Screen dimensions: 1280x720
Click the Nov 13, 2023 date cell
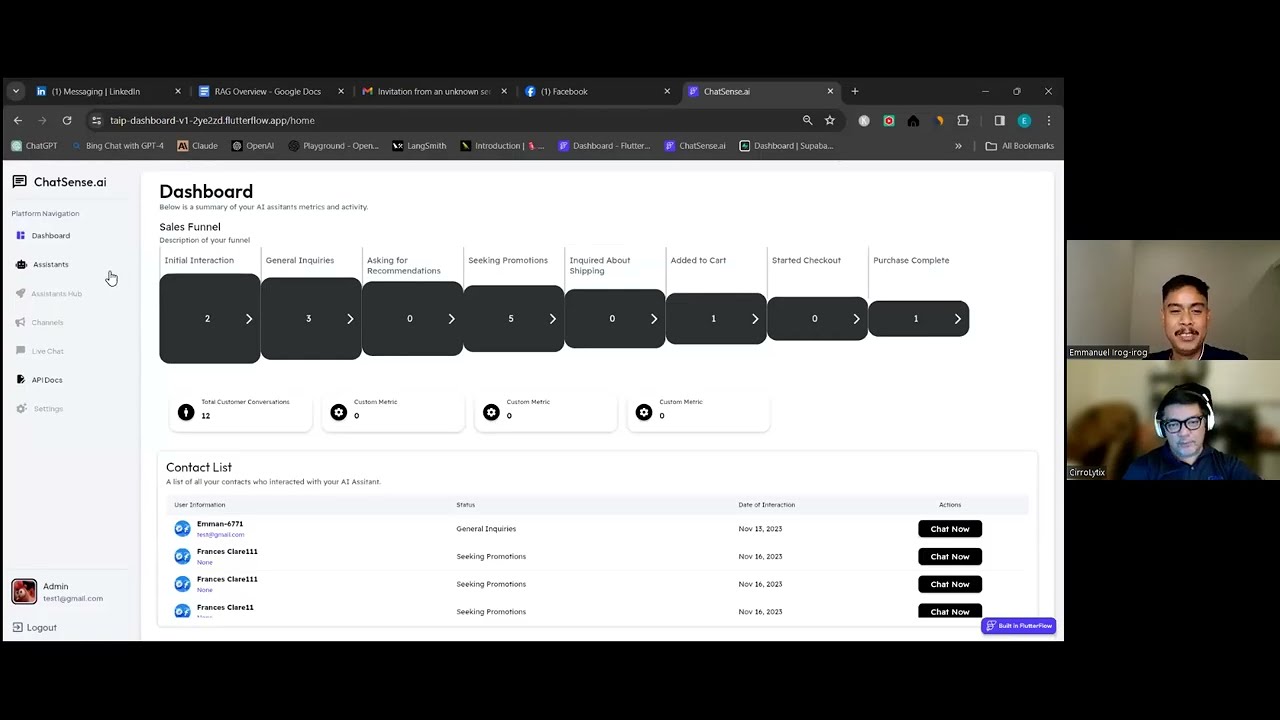coord(761,529)
